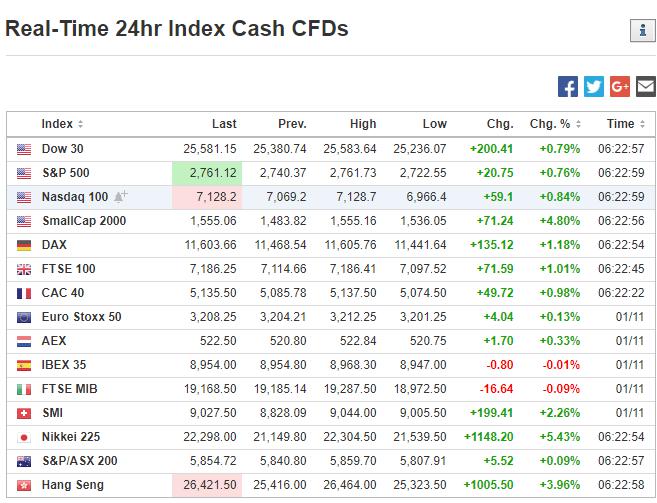This screenshot has width=657, height=503.
Task: Open the S&P 500 index link
Action: [66, 173]
